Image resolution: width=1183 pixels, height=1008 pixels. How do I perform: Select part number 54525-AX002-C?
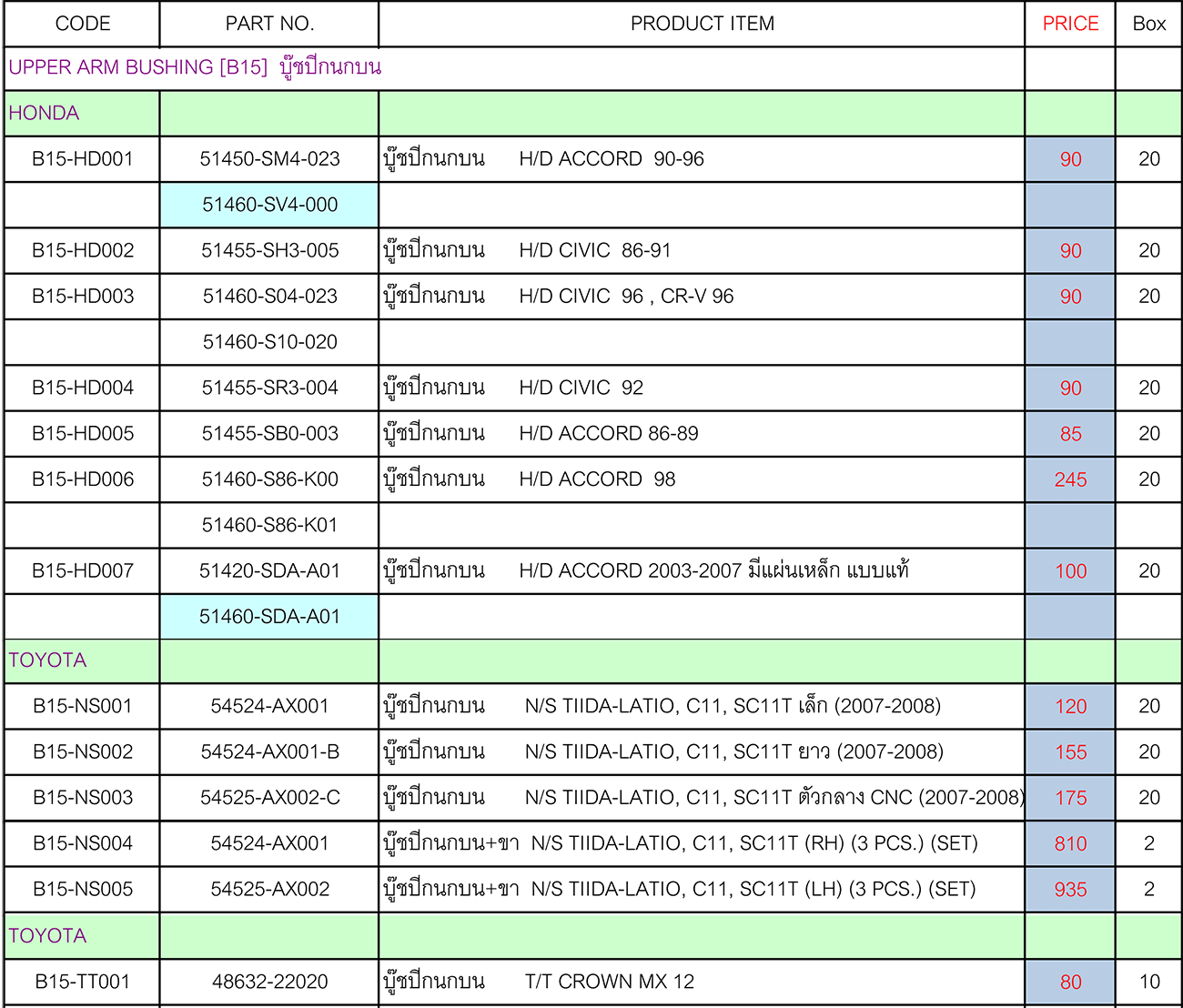[x=269, y=797]
